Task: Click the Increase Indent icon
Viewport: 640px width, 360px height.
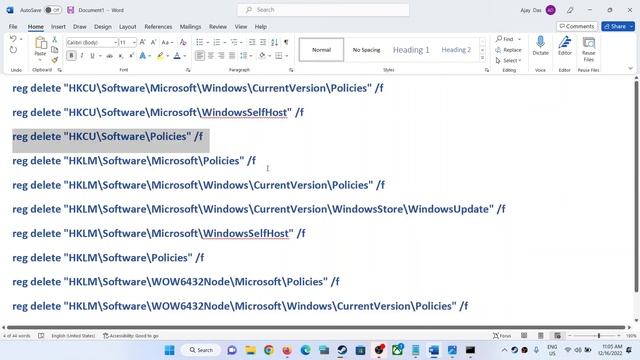Action: tap(263, 42)
